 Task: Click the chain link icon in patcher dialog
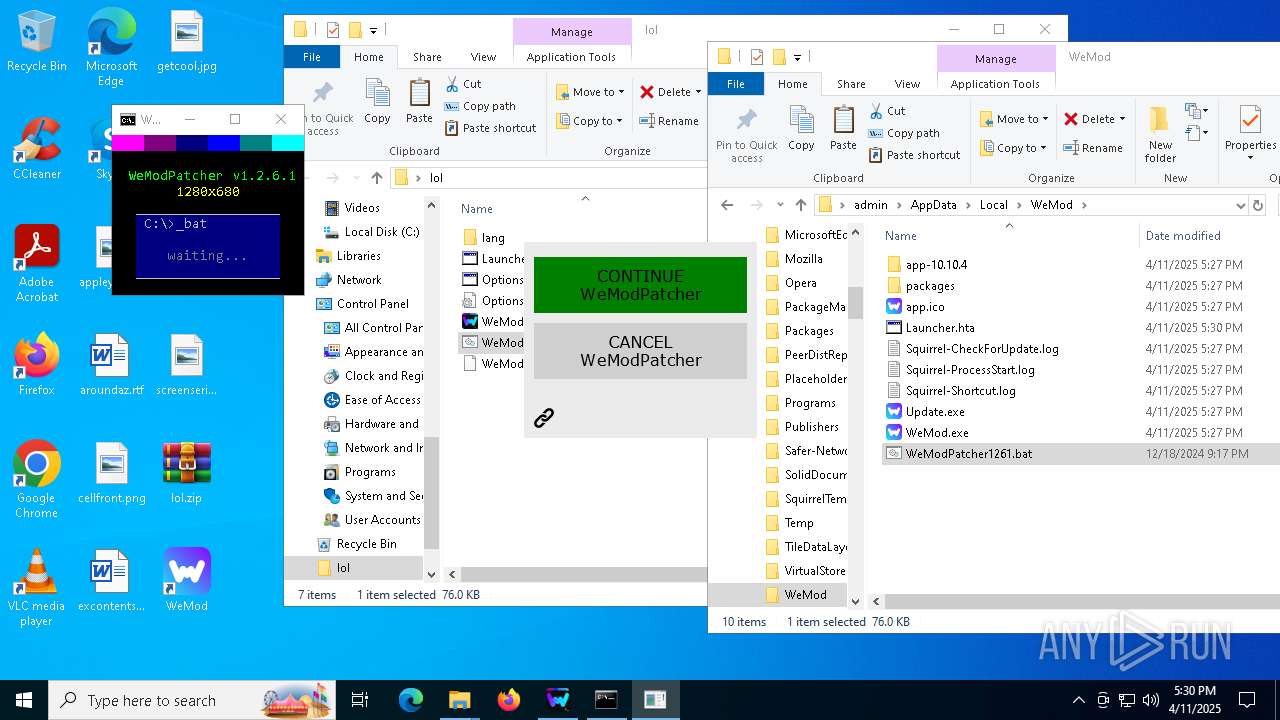[x=544, y=418]
